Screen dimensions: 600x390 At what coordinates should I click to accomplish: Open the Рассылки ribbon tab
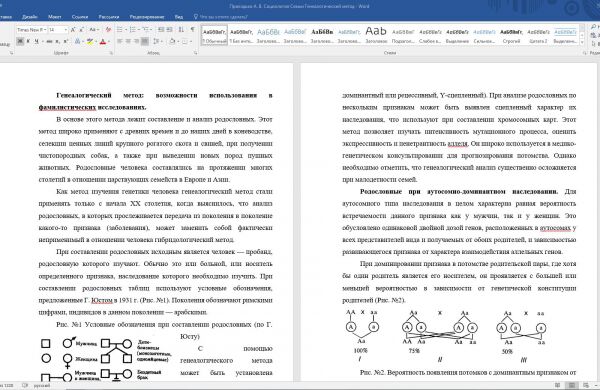(109, 17)
